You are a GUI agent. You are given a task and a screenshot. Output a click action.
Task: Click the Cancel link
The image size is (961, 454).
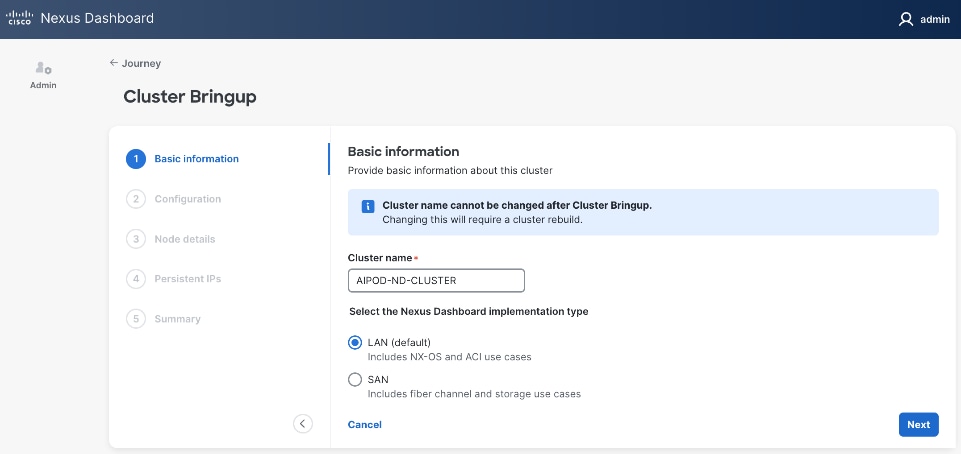click(x=365, y=425)
